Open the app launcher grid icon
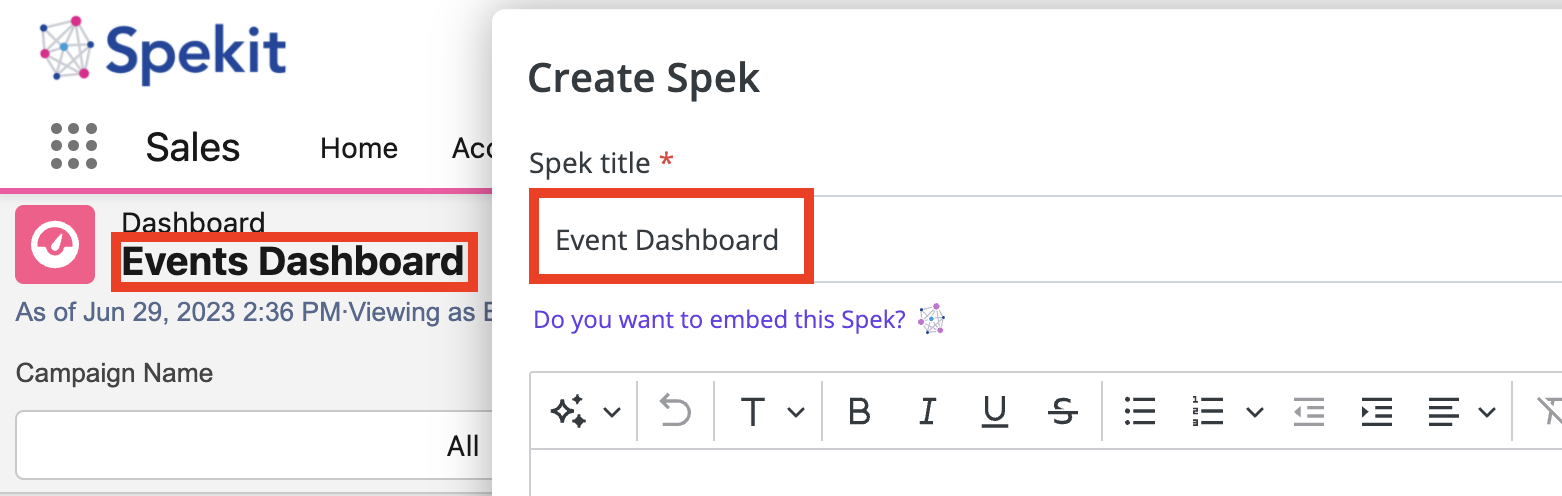The height and width of the screenshot is (496, 1562). pos(74,147)
